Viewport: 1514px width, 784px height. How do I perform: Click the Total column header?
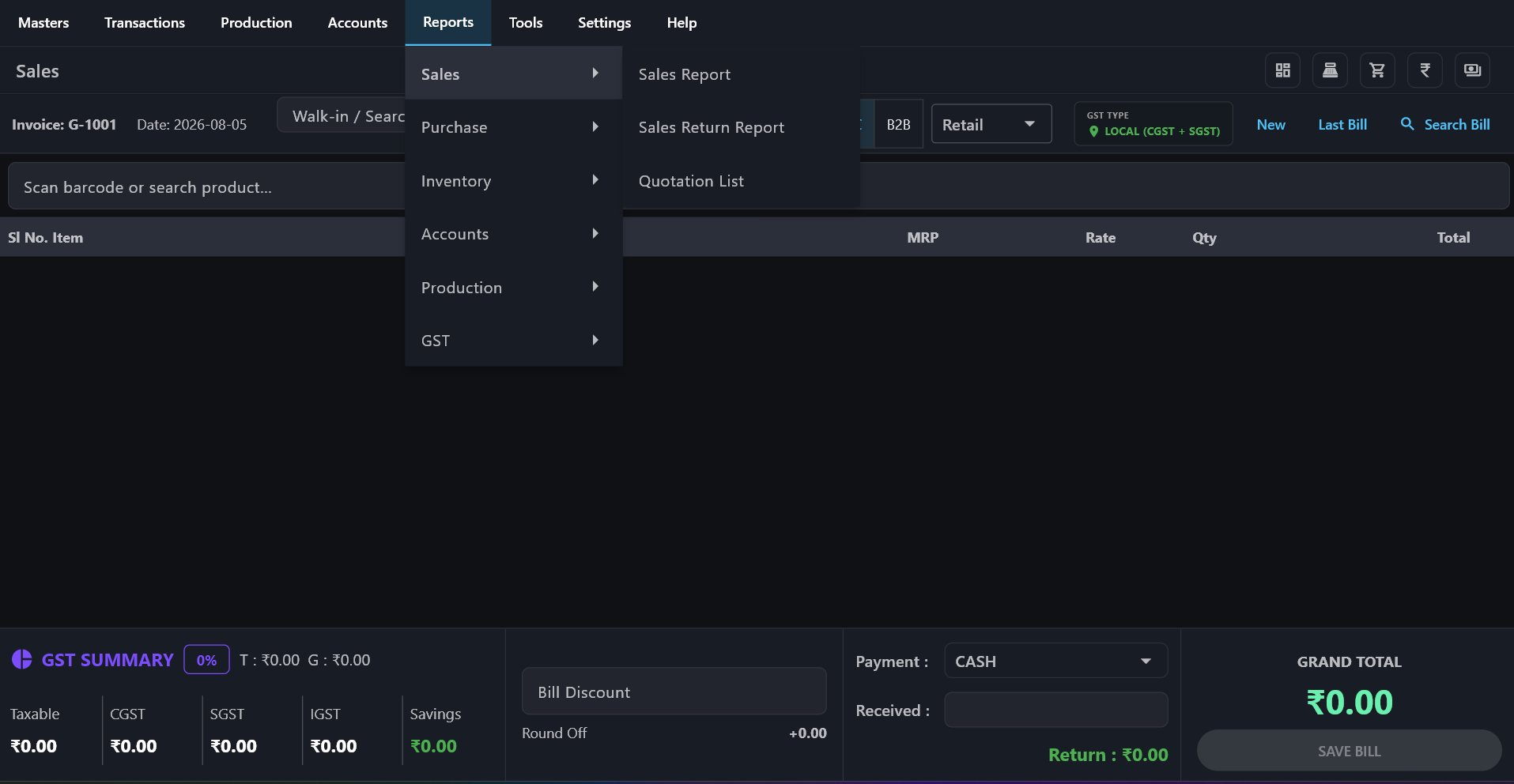coord(1453,237)
